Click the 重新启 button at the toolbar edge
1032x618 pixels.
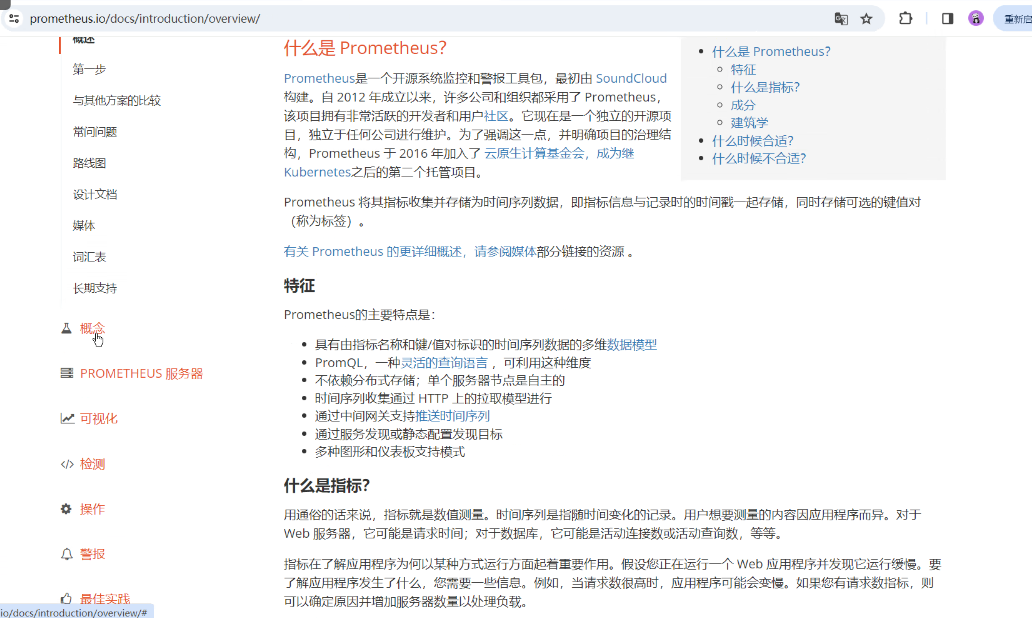[x=1016, y=19]
